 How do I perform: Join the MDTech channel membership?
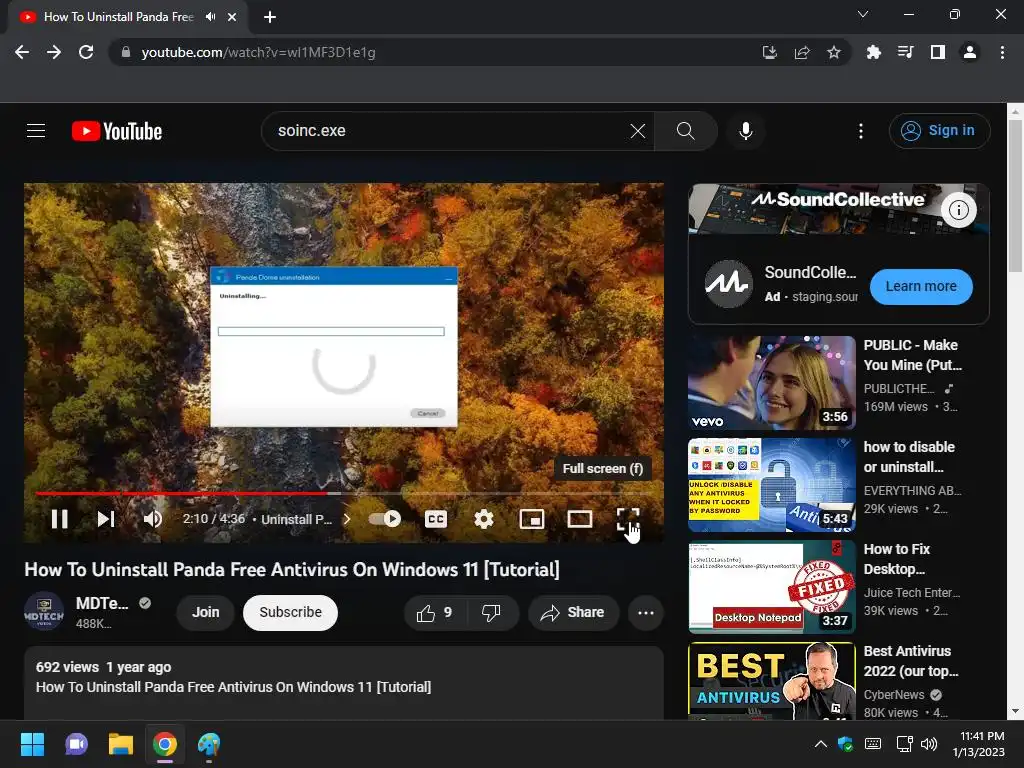point(205,613)
